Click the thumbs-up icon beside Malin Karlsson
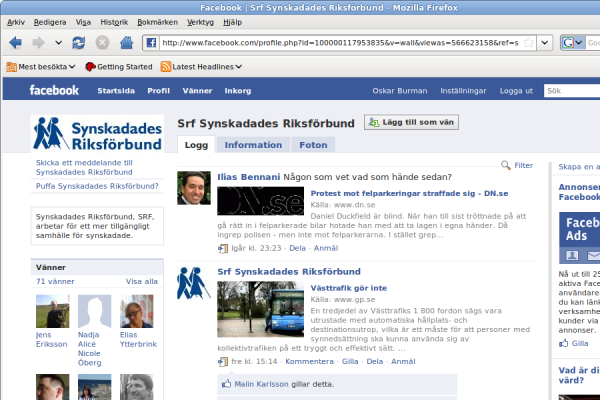Image resolution: width=600 pixels, height=400 pixels. (x=227, y=384)
